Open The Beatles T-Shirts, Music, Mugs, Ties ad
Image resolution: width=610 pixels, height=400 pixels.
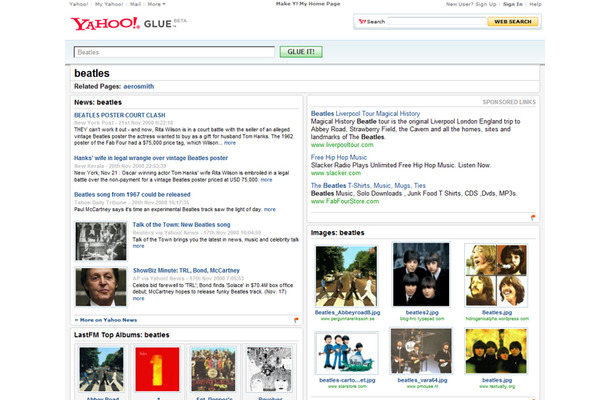[368, 186]
